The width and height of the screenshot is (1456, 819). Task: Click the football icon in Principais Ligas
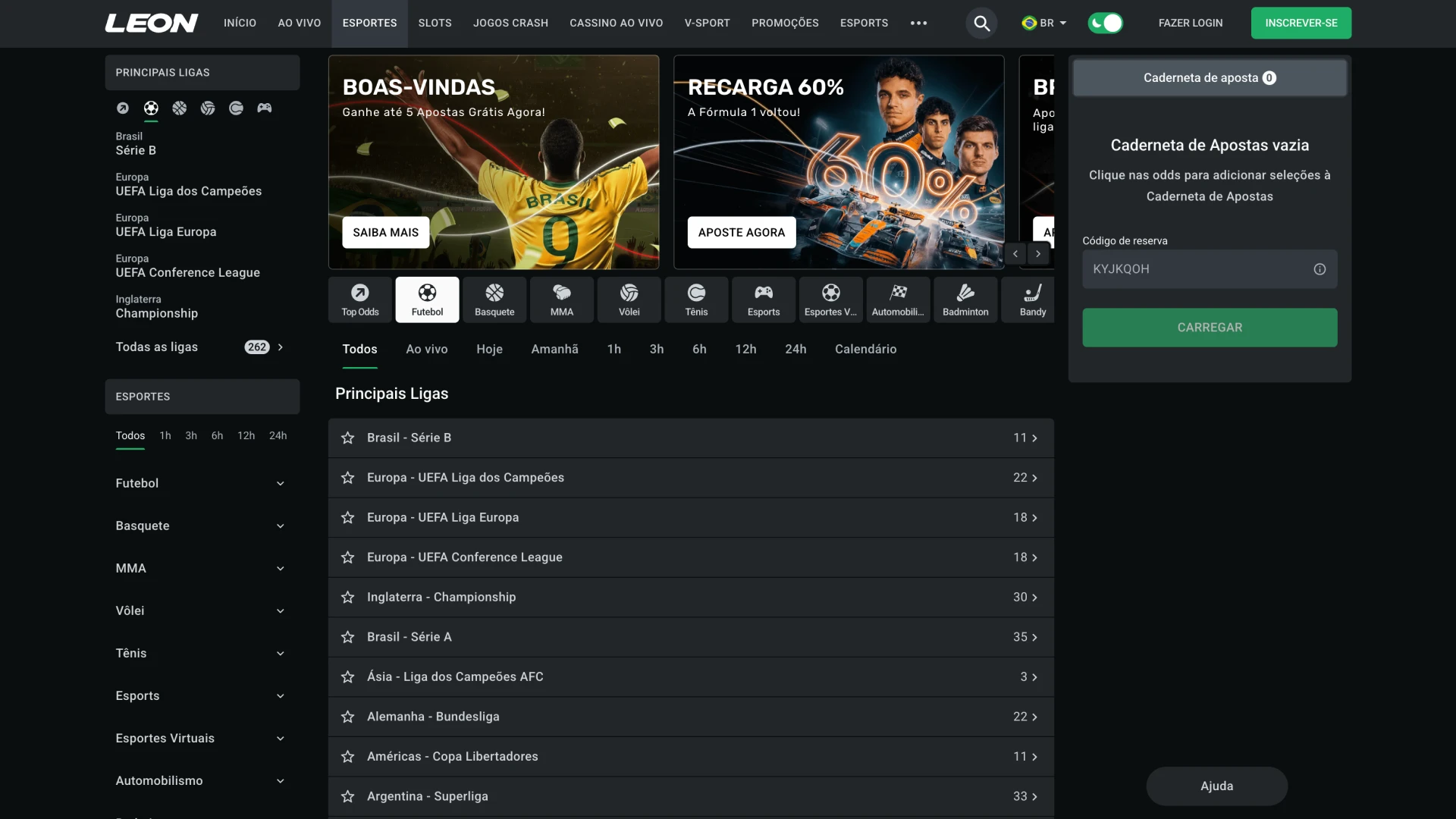pyautogui.click(x=151, y=108)
